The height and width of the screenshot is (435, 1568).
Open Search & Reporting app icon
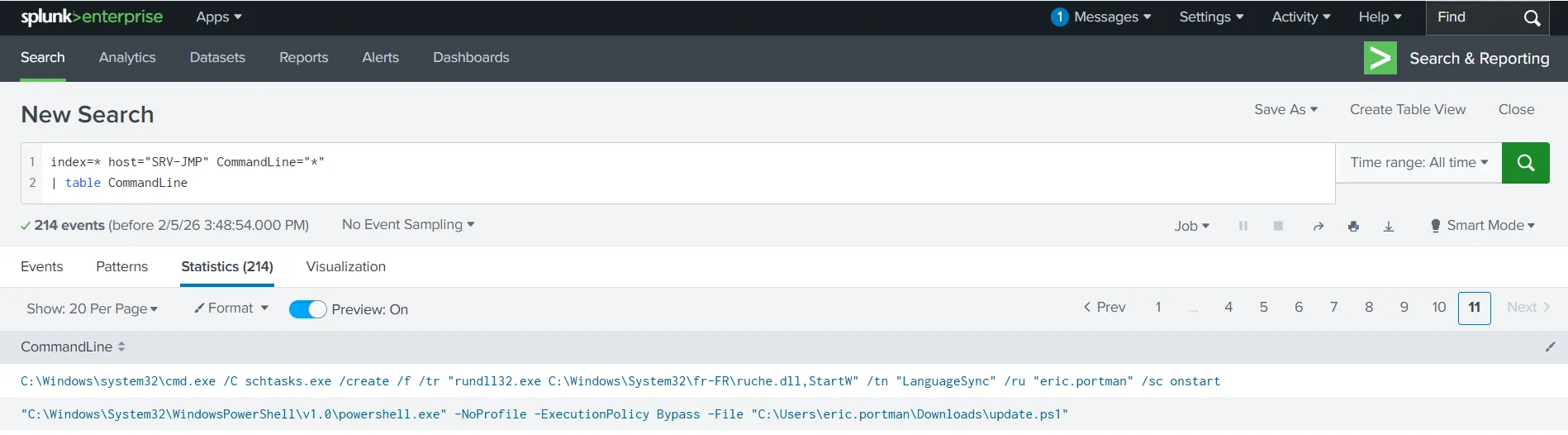click(1380, 58)
